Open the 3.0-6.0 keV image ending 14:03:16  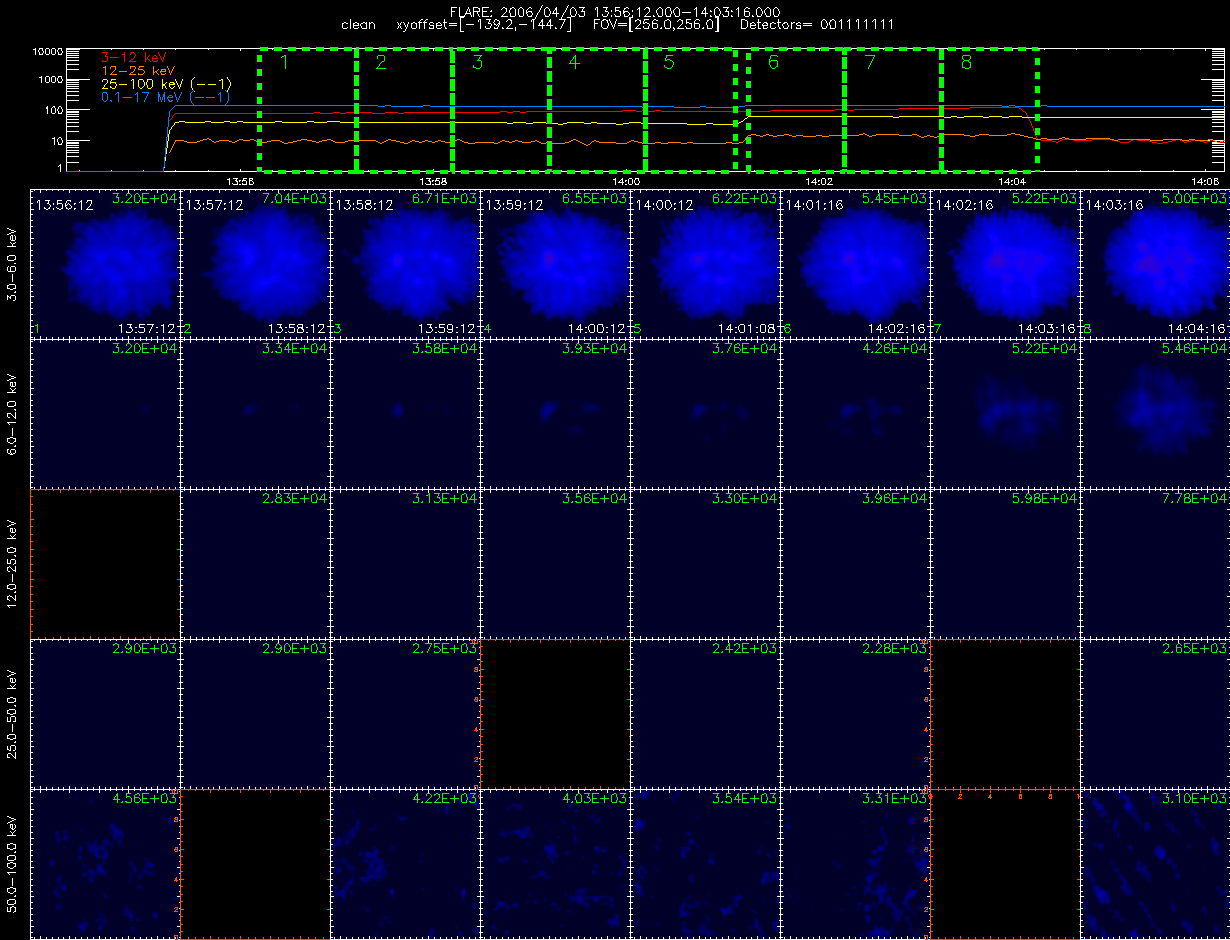1005,263
